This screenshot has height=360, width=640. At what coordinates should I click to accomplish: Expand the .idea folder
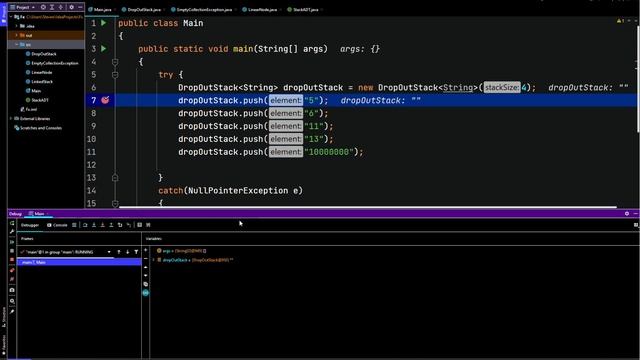17,26
